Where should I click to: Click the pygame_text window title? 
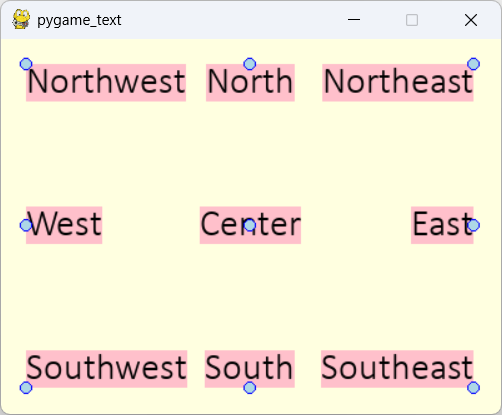[79, 20]
